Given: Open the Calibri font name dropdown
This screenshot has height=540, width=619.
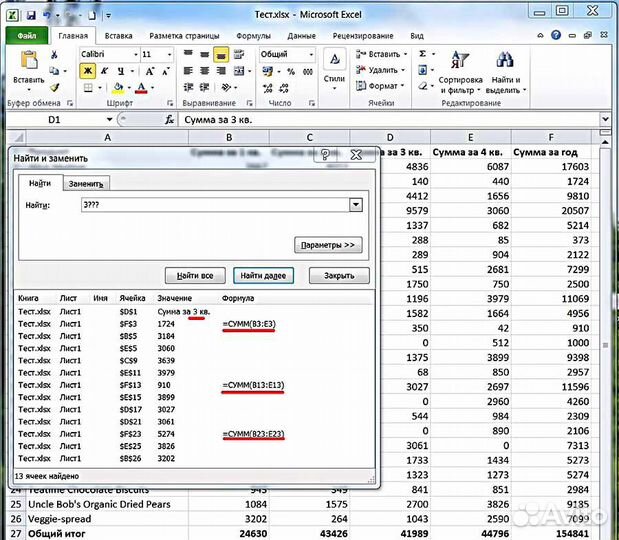Looking at the screenshot, I should (x=136, y=54).
